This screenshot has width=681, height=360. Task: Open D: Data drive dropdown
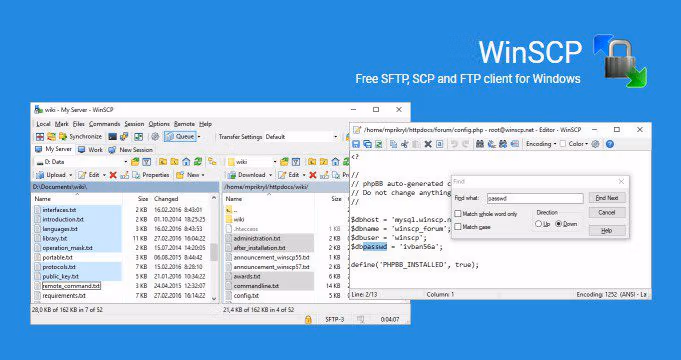[126, 162]
